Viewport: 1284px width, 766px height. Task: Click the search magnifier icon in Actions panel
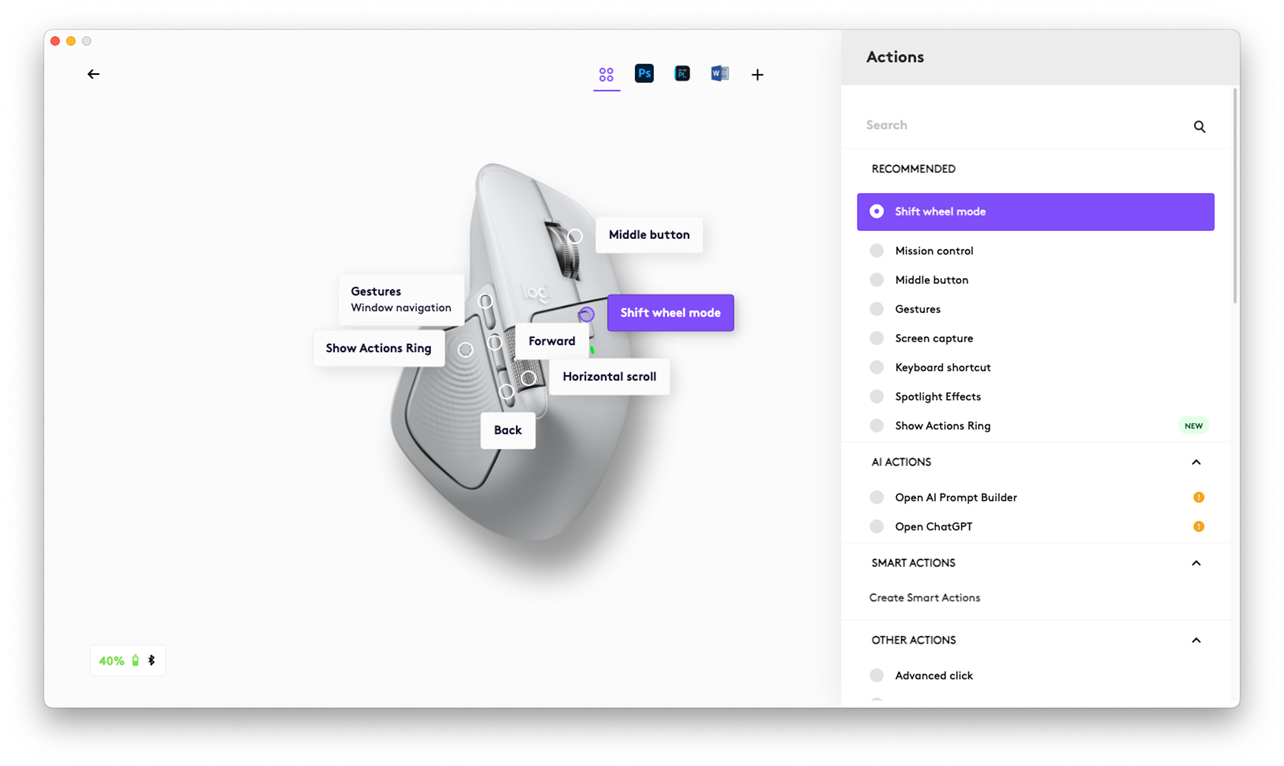click(1199, 126)
